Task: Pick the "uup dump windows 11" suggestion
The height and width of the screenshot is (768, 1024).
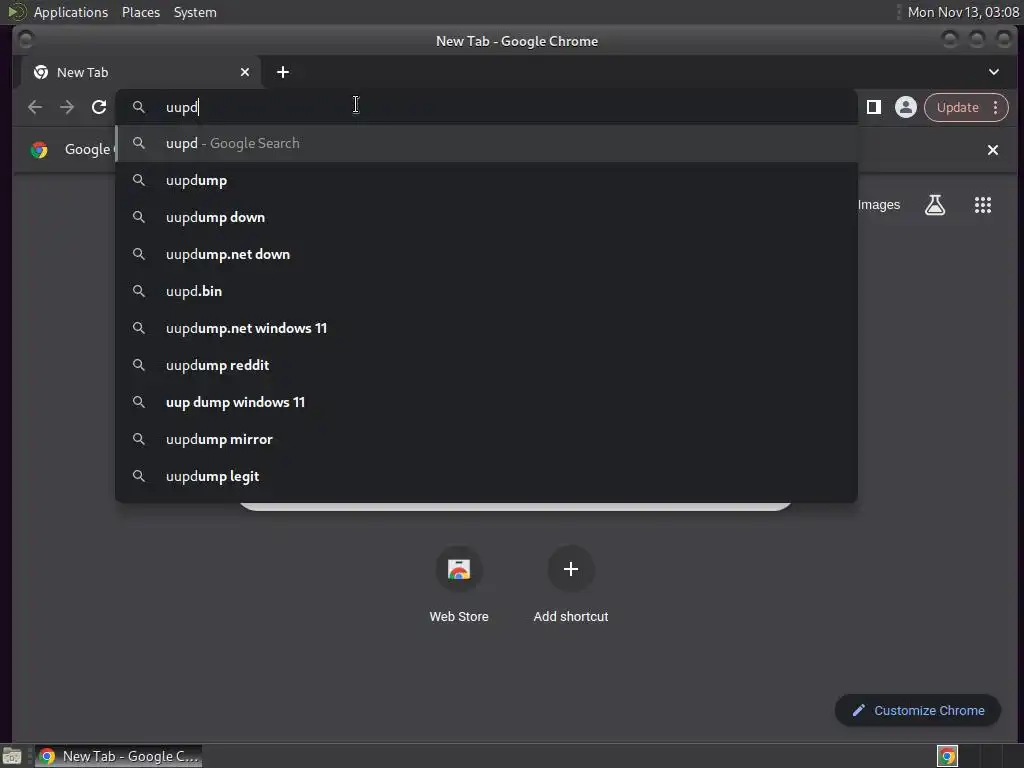Action: pos(487,402)
